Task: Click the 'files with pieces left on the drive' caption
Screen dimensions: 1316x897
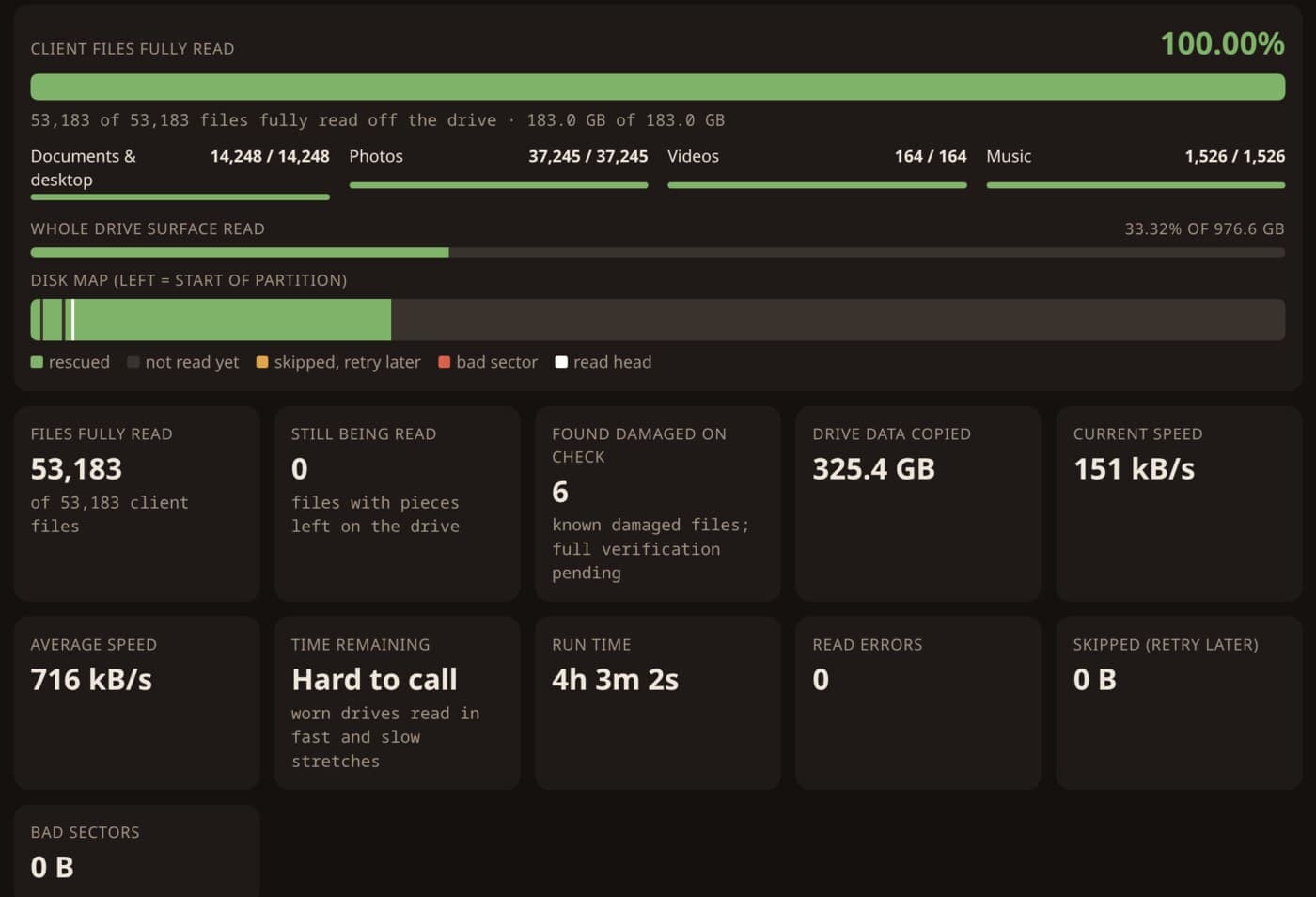Action: click(x=375, y=514)
